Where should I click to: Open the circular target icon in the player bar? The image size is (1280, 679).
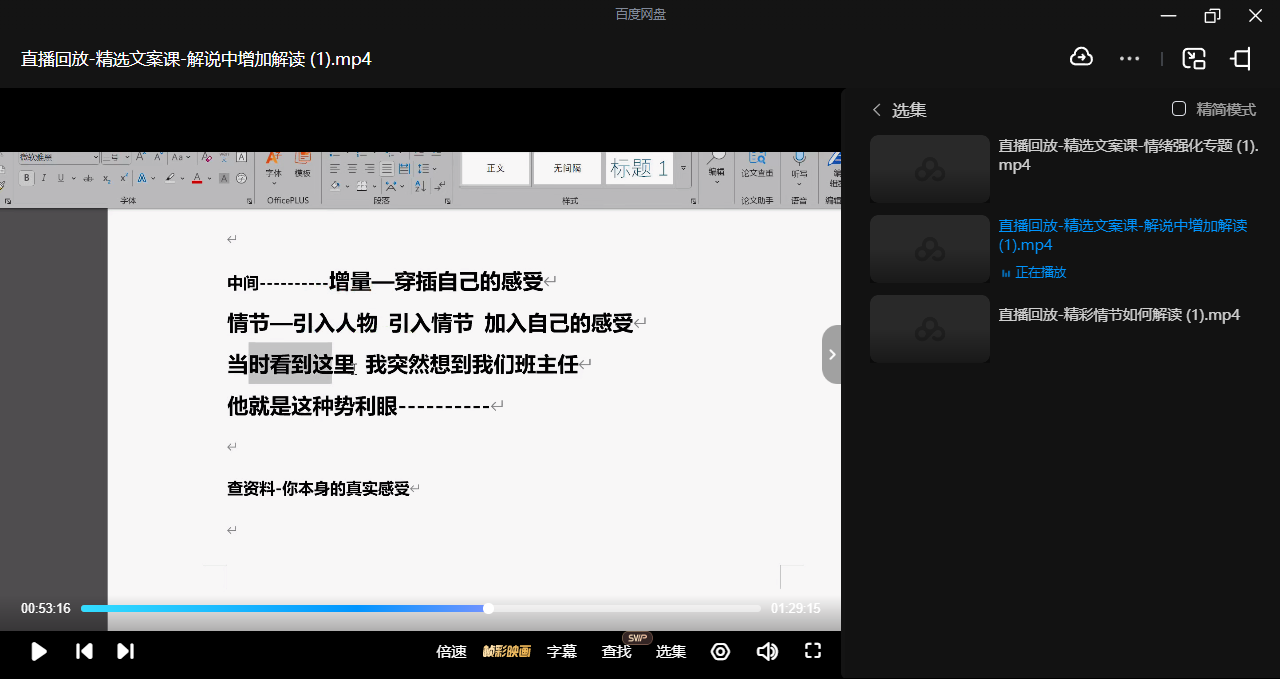click(x=720, y=652)
